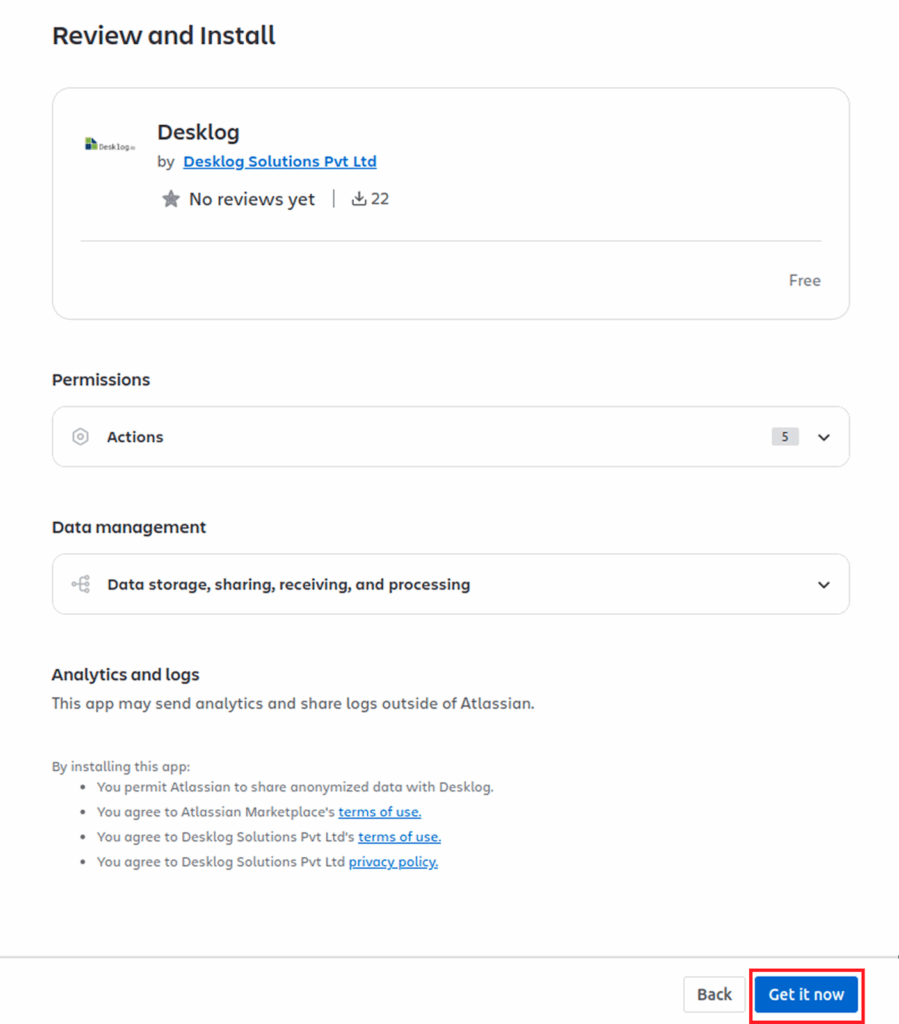Click the downloads count icon
The image size is (899, 1024).
click(x=359, y=199)
